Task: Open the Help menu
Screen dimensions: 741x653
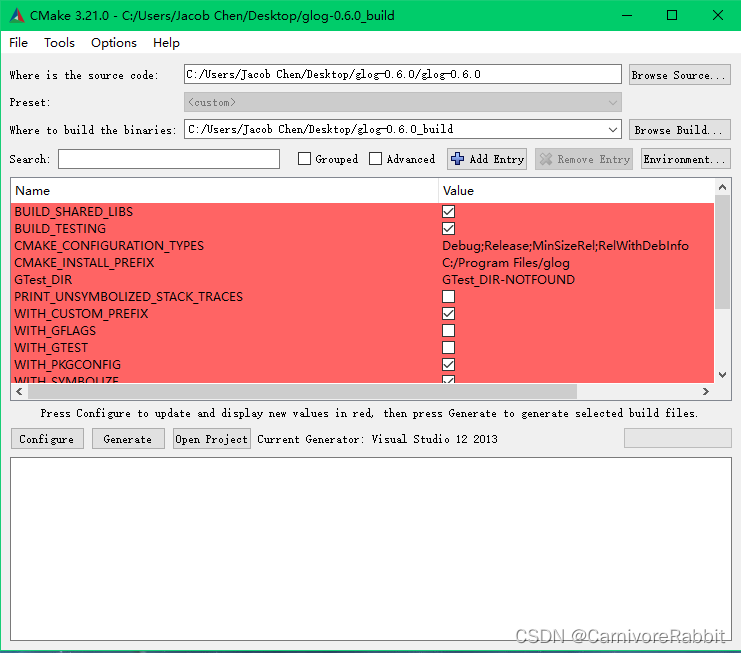Action: point(166,43)
